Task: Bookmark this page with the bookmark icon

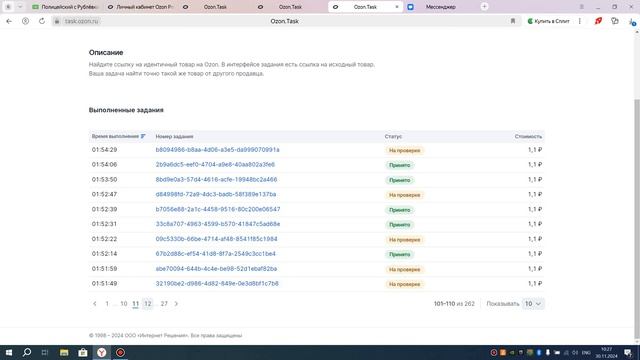Action: (x=513, y=21)
